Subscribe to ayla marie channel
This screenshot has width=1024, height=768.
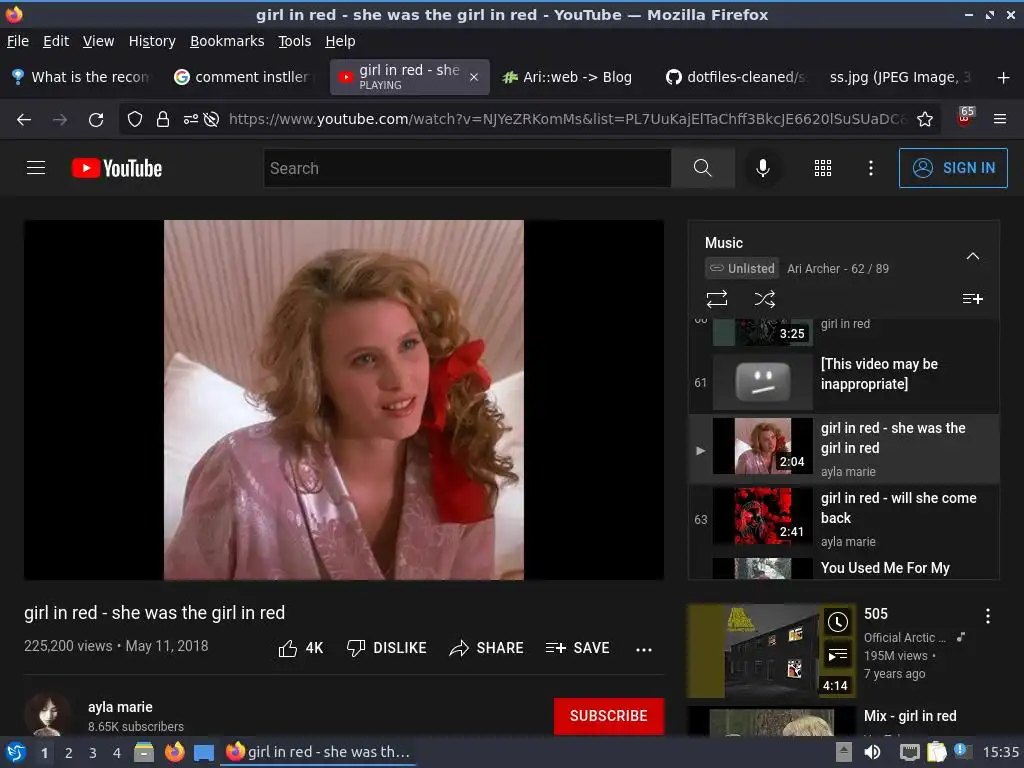pos(609,716)
